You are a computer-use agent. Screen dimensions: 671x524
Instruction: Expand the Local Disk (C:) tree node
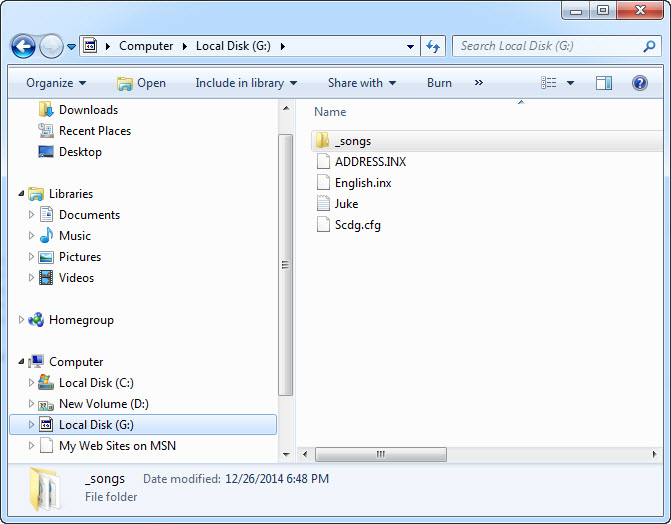pyautogui.click(x=32, y=383)
